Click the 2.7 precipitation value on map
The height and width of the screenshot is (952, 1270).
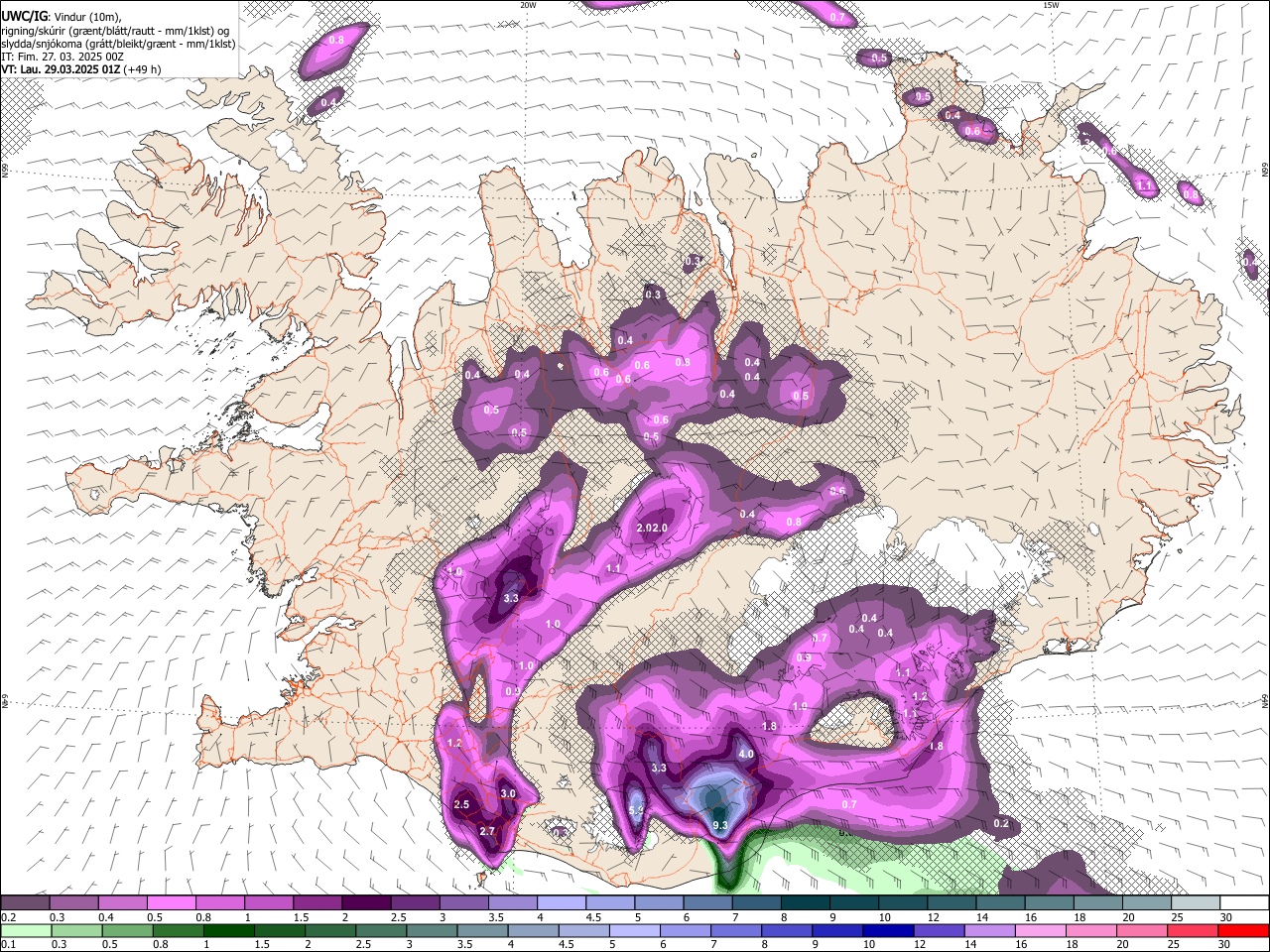coord(487,831)
